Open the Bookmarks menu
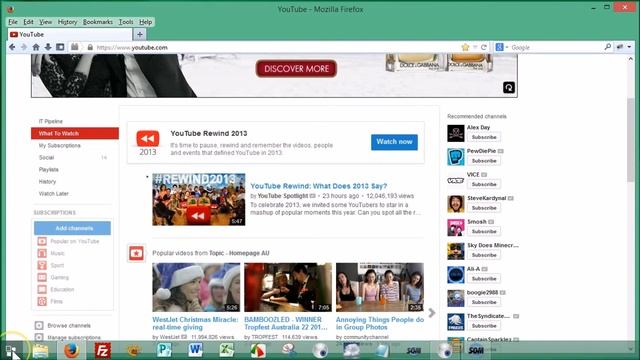Viewport: 640px width, 360px height. pos(98,22)
